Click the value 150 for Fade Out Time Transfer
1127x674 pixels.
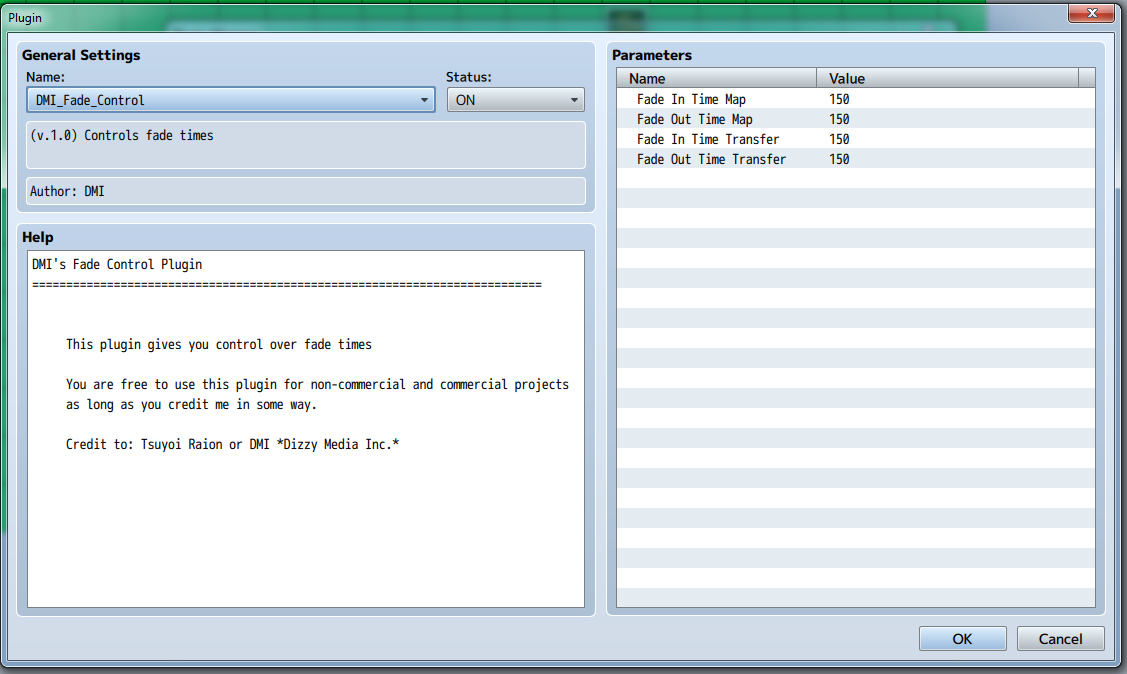(x=839, y=159)
